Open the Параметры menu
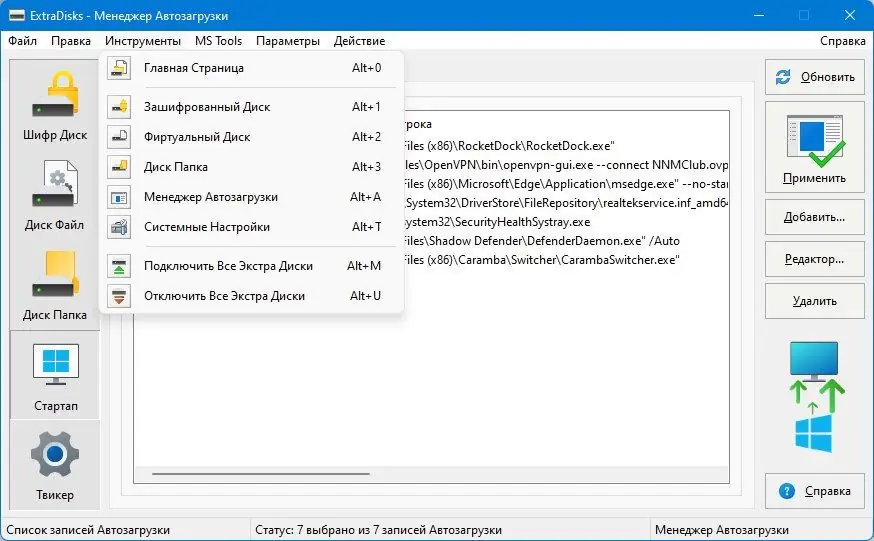The height and width of the screenshot is (541, 874). (288, 41)
